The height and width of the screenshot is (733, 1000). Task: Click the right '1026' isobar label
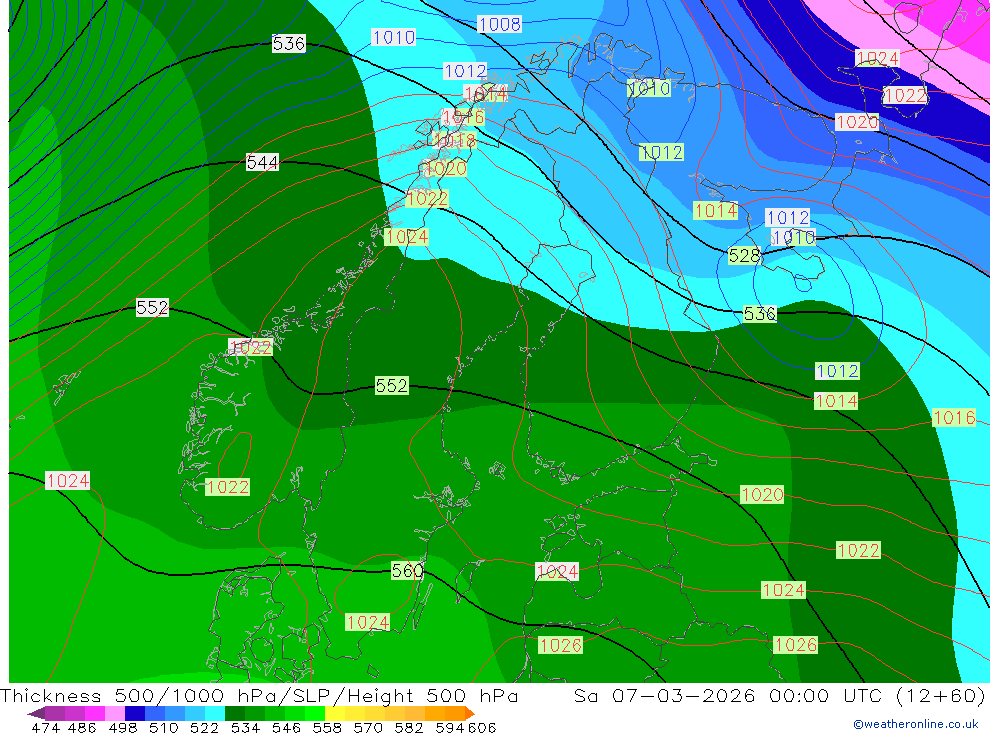coord(795,644)
